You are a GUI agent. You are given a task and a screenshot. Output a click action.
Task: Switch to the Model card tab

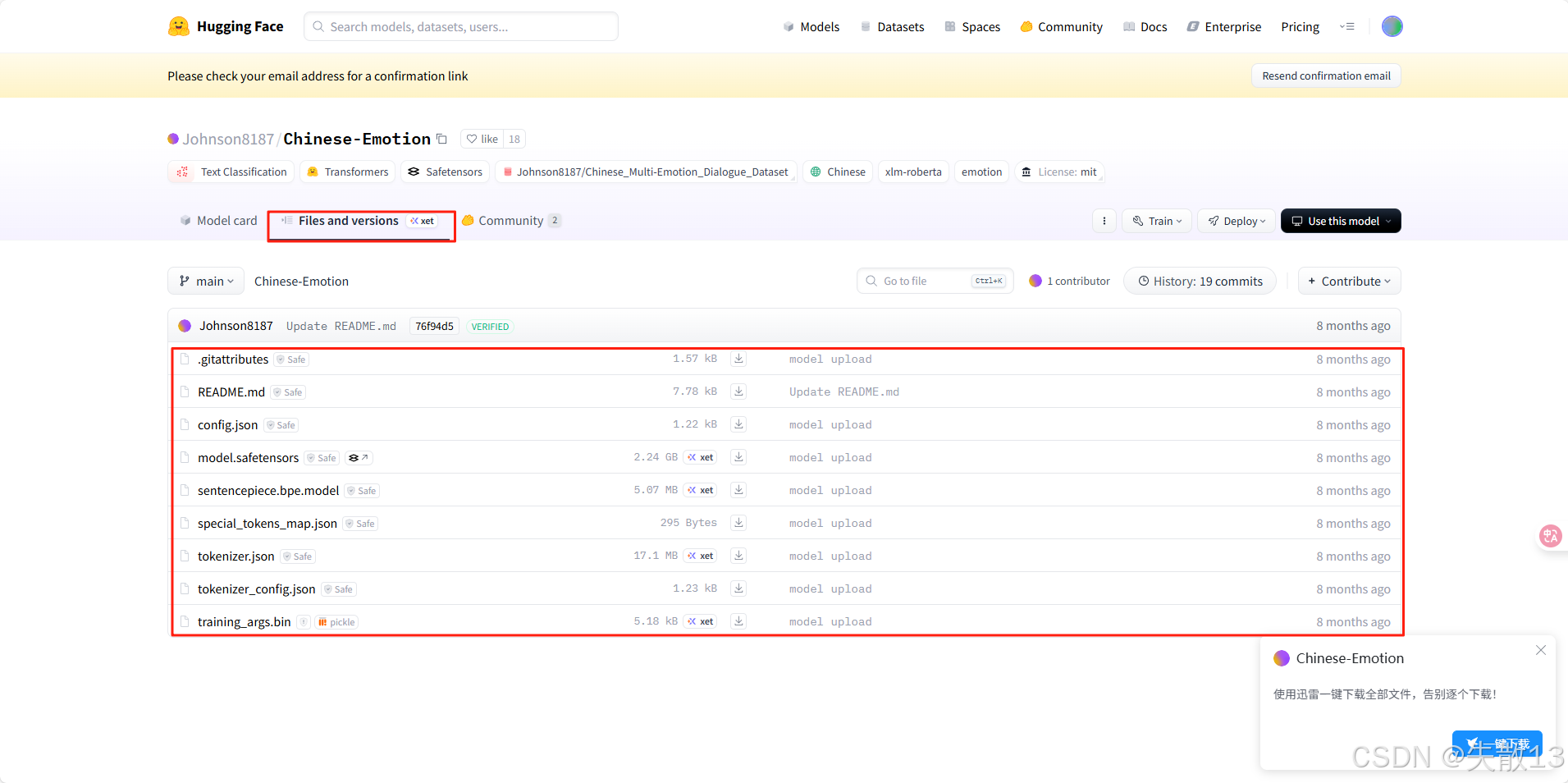[x=218, y=220]
